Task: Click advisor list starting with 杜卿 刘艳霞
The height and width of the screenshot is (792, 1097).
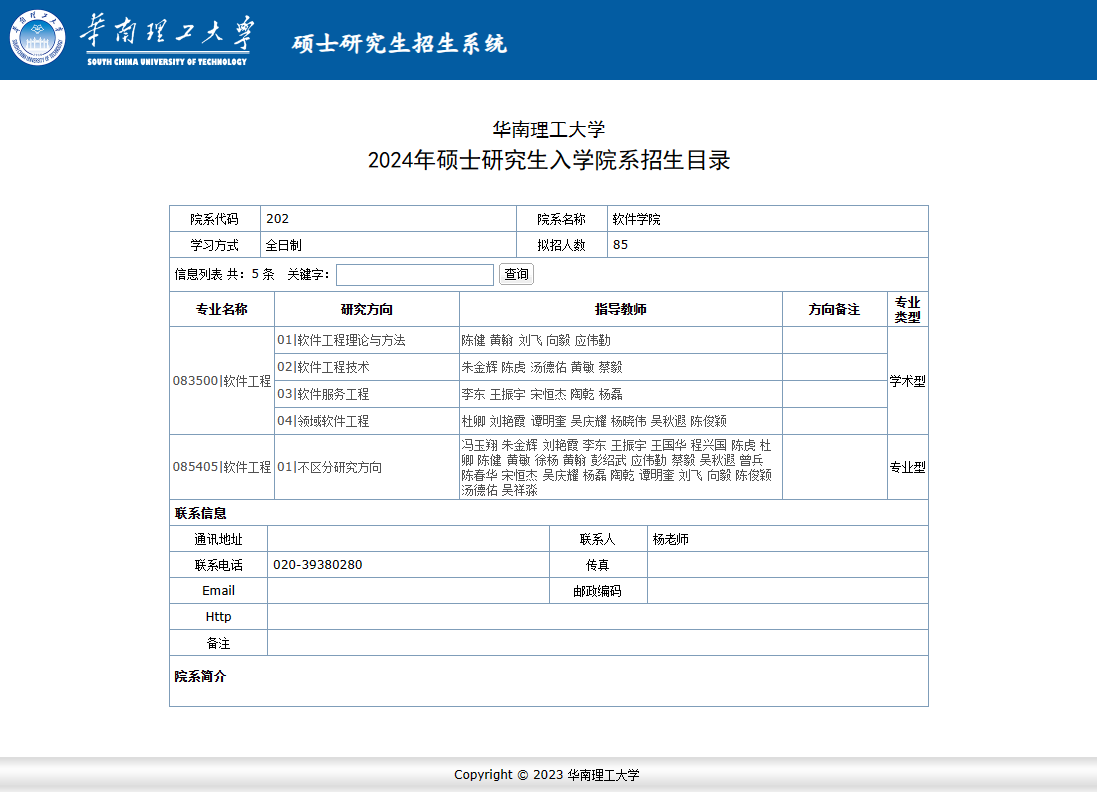Action: tap(594, 421)
